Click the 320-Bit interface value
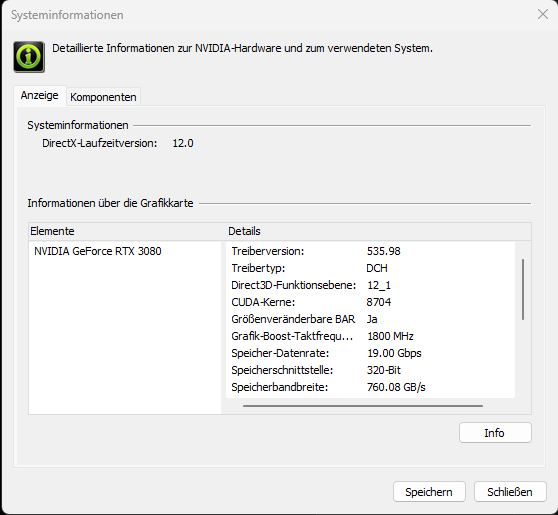Image resolution: width=558 pixels, height=515 pixels. [x=384, y=370]
